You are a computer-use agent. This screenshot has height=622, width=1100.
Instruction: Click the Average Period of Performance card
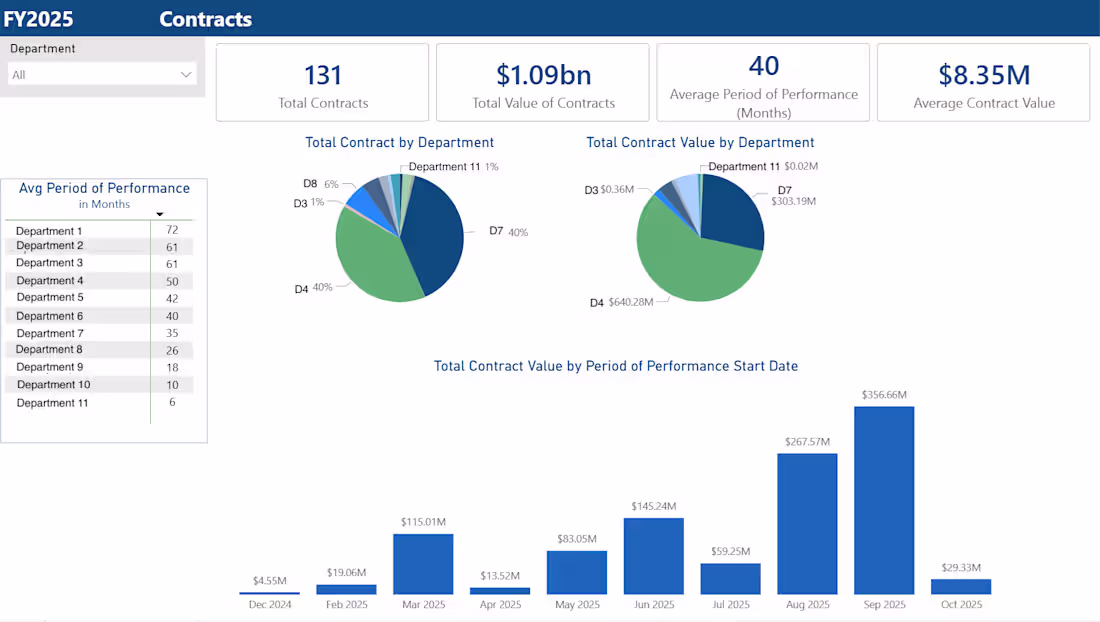[763, 82]
